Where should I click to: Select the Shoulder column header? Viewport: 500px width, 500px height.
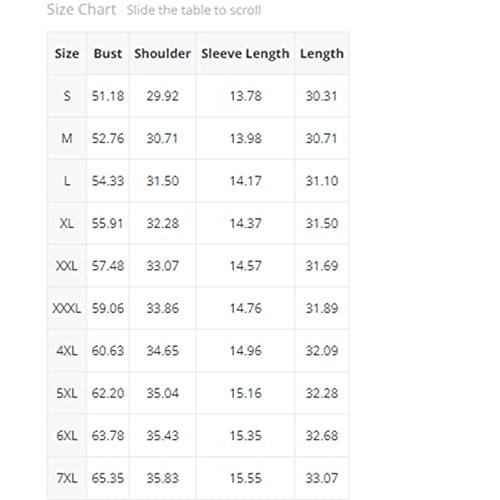pos(162,53)
